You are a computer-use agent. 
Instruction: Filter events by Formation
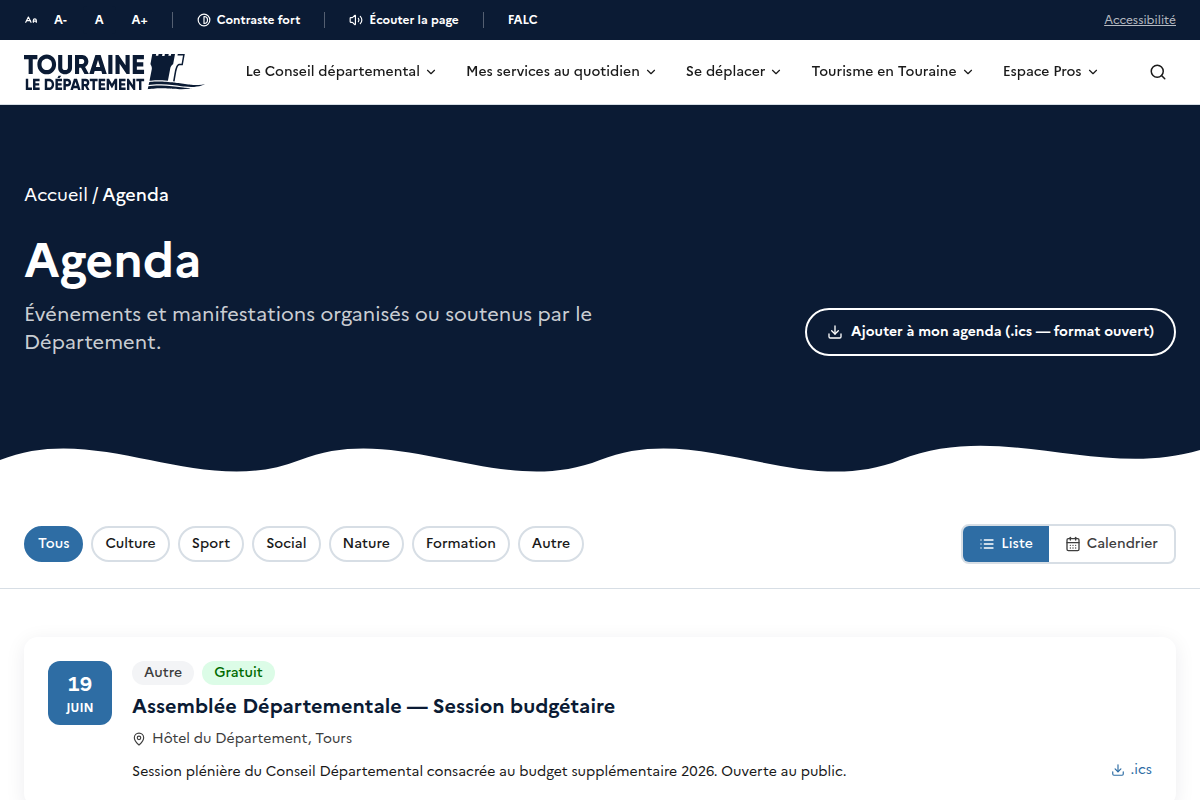coord(461,544)
